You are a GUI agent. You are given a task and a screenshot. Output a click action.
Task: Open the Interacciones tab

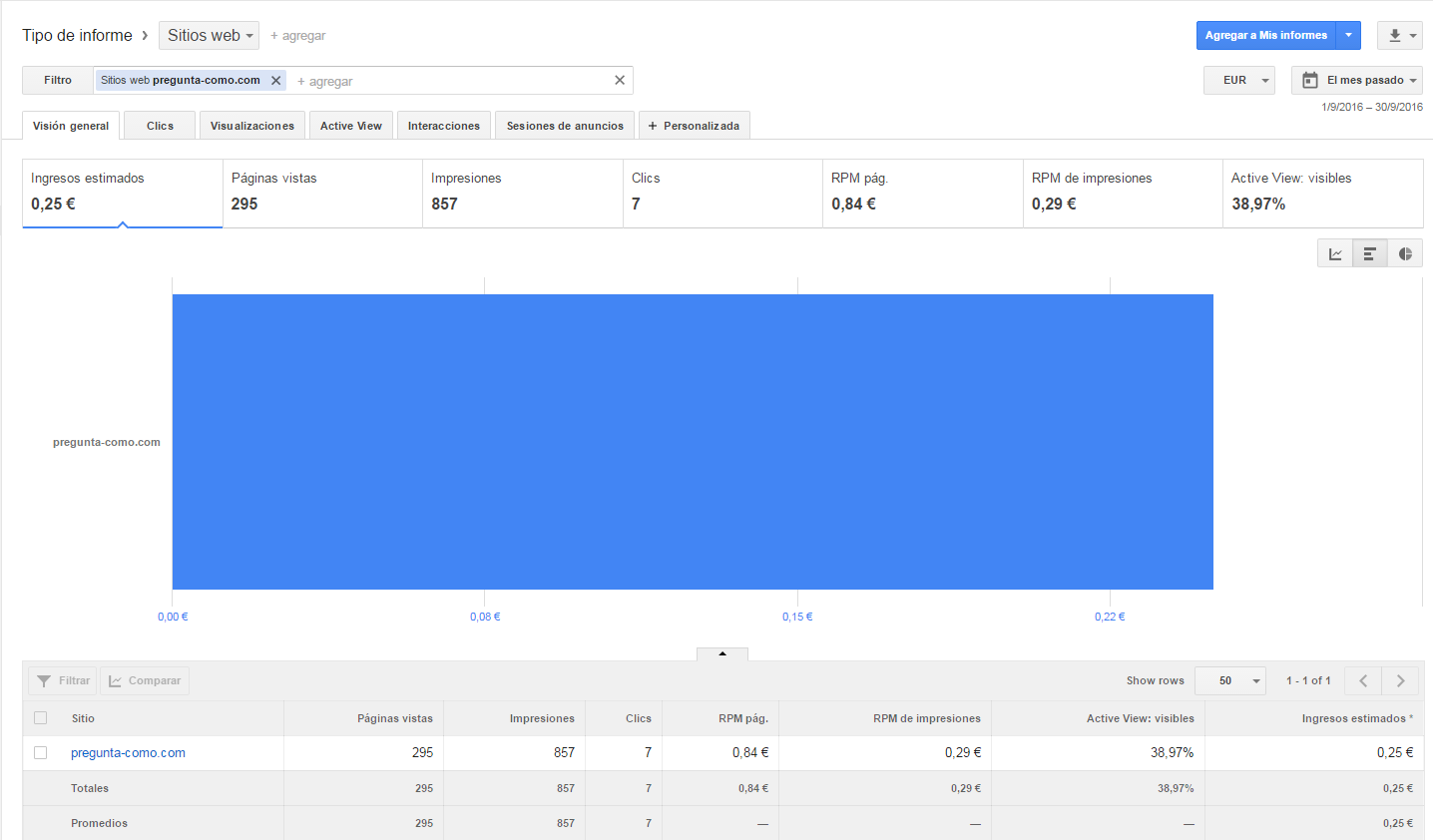click(x=444, y=126)
